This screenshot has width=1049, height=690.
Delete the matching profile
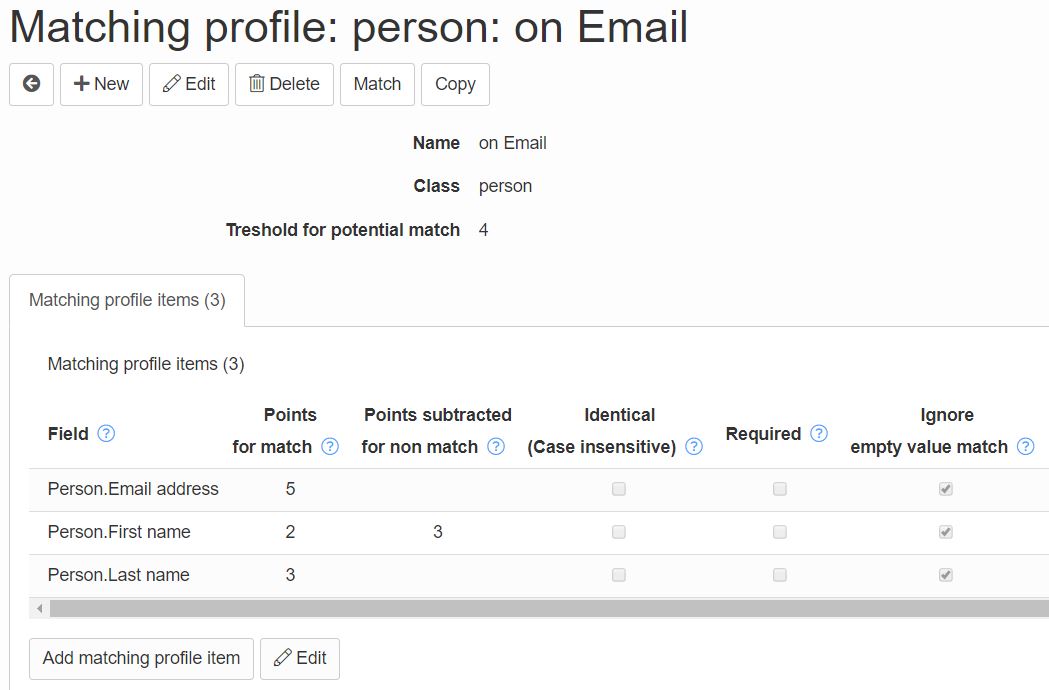284,84
